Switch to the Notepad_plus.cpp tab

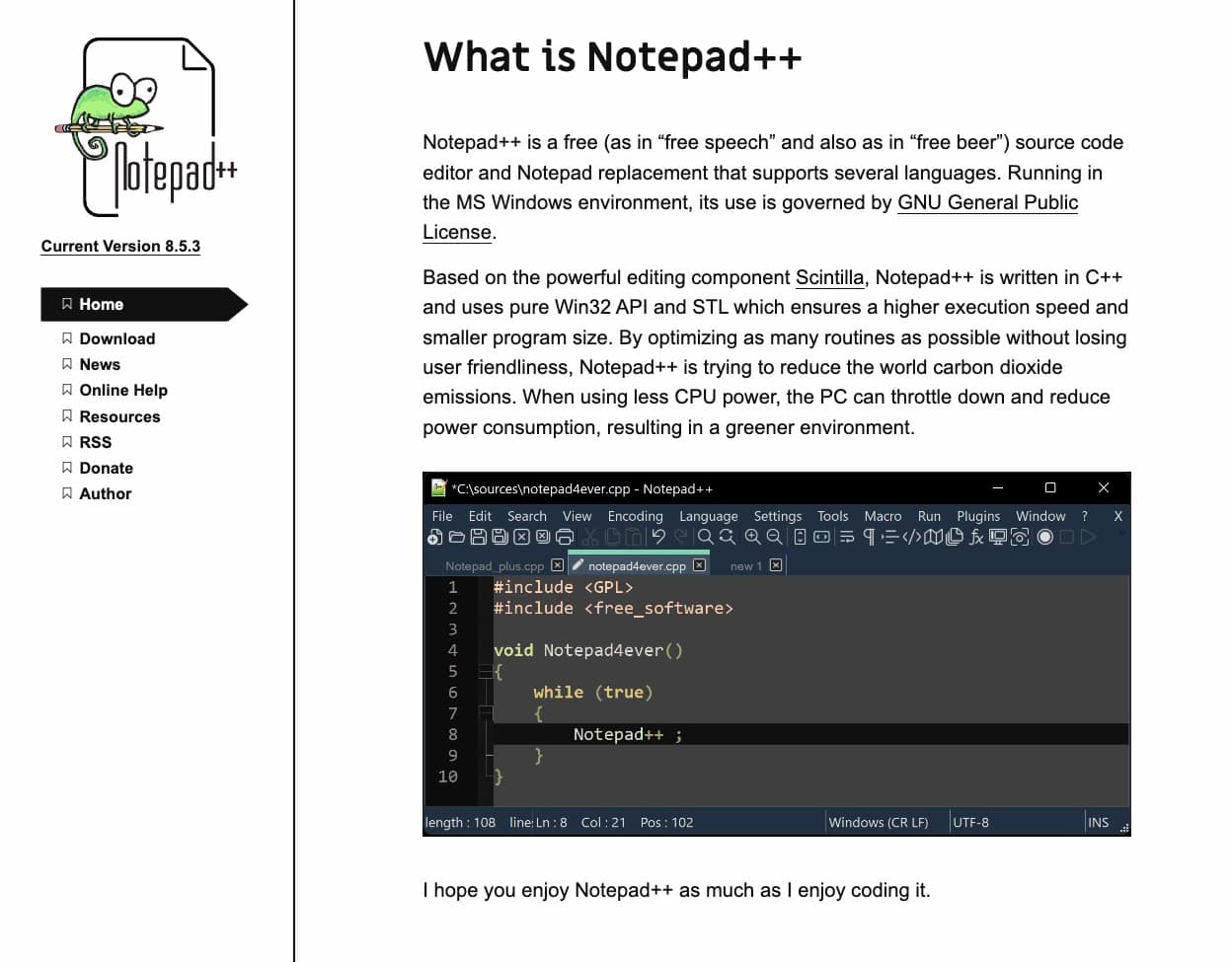[x=496, y=564]
